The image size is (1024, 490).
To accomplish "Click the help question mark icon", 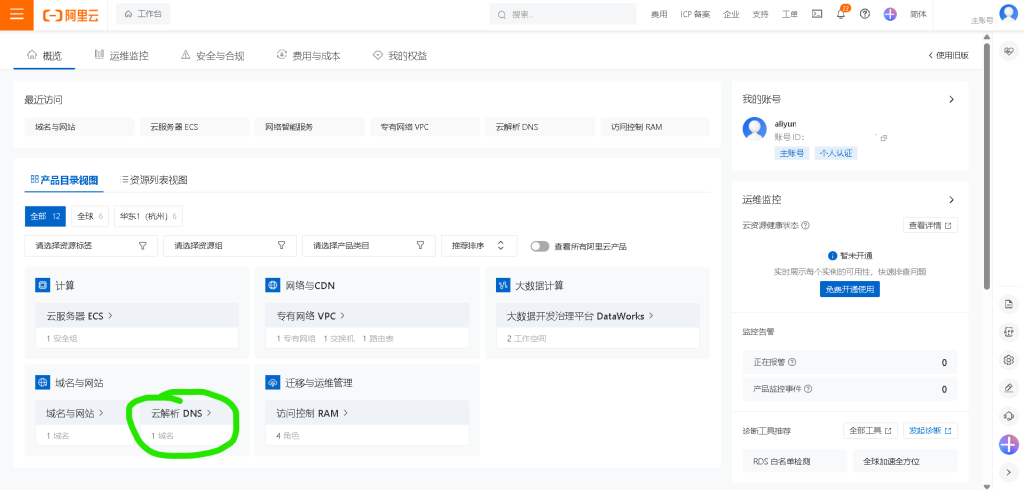I will [865, 14].
